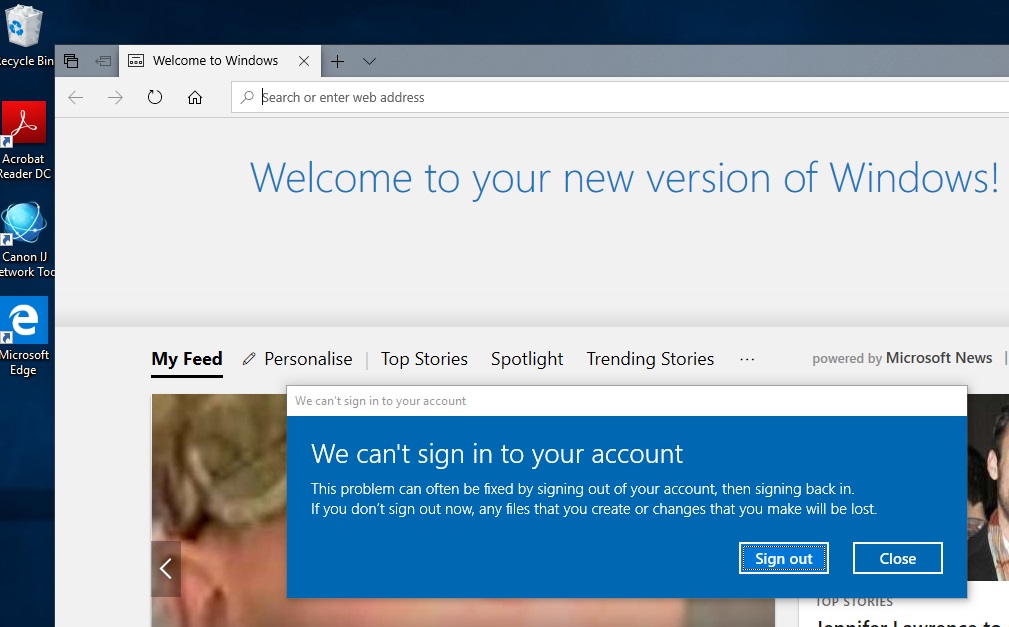Switch to Top Stories tab
Screen dimensions: 1009x627
coord(424,359)
